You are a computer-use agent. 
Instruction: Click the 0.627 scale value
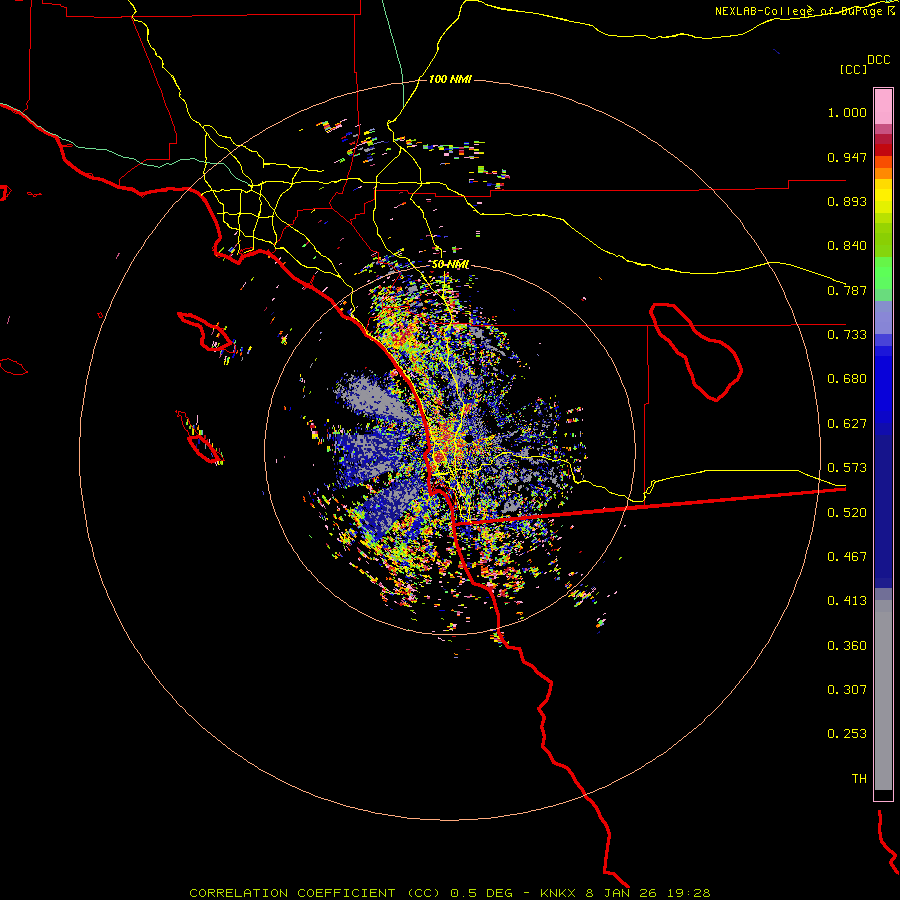(847, 424)
